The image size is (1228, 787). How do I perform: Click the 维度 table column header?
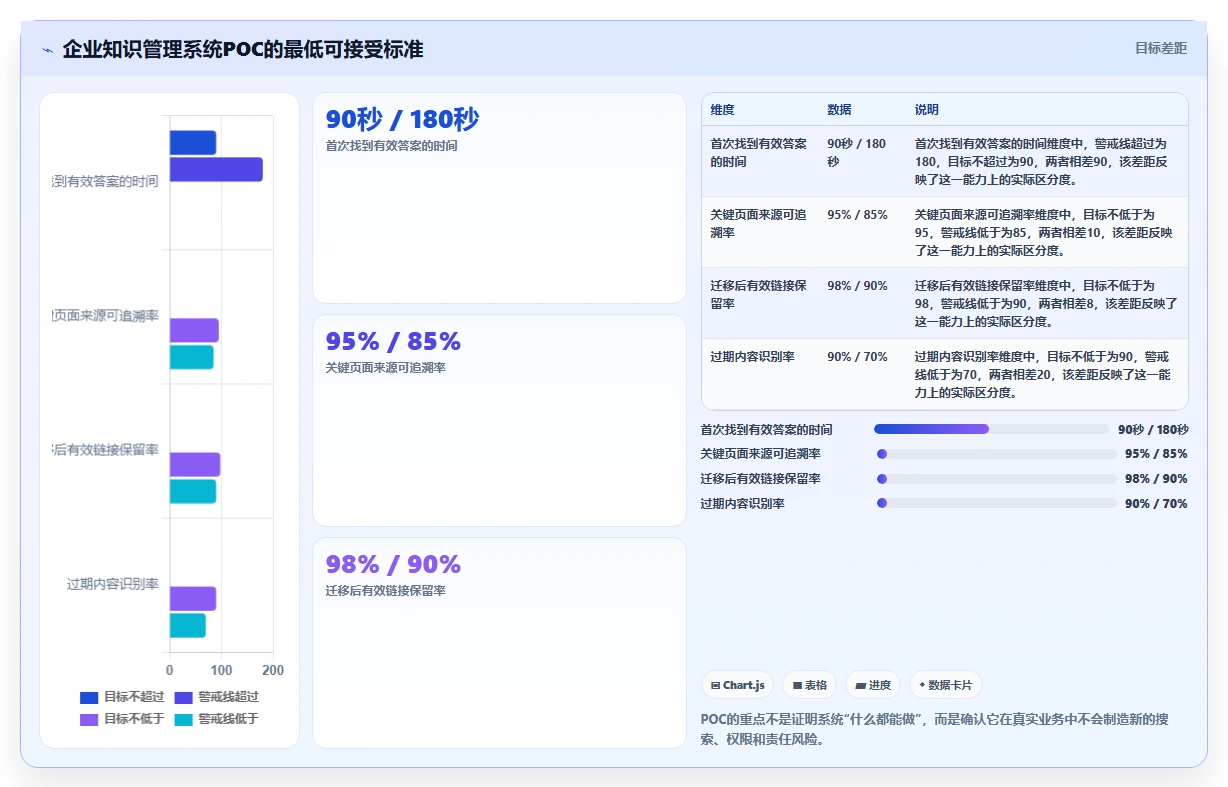(x=722, y=110)
